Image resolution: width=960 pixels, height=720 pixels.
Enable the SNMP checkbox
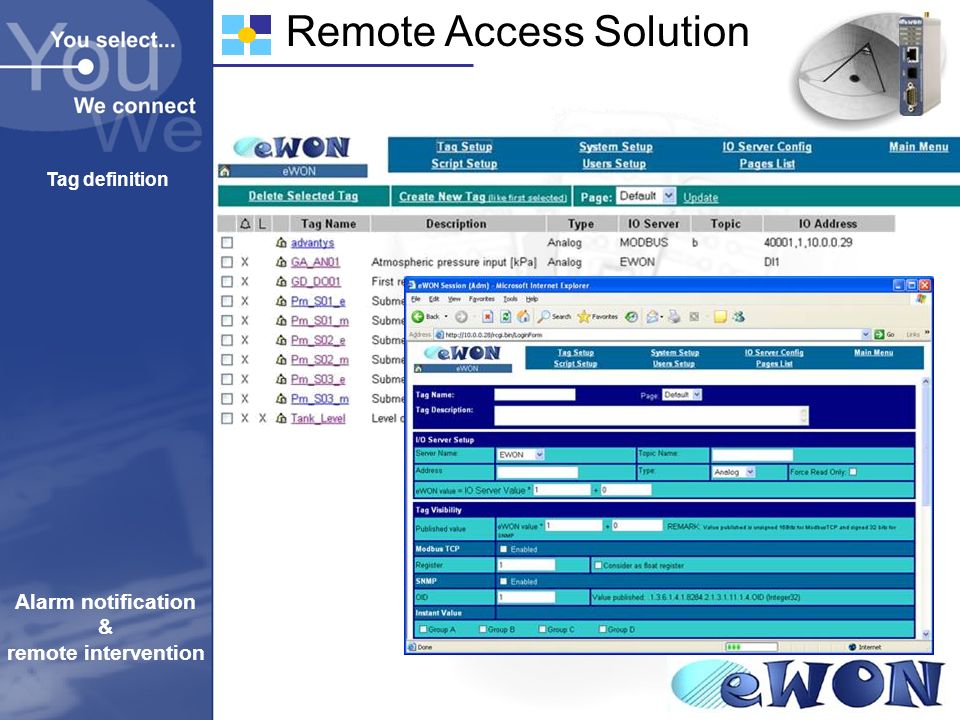503,581
